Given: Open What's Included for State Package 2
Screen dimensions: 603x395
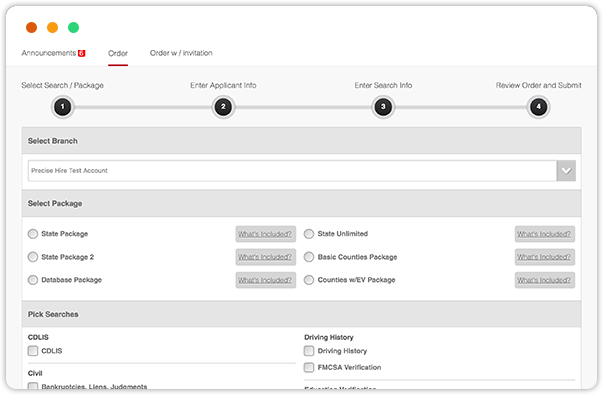Looking at the screenshot, I should pyautogui.click(x=265, y=257).
